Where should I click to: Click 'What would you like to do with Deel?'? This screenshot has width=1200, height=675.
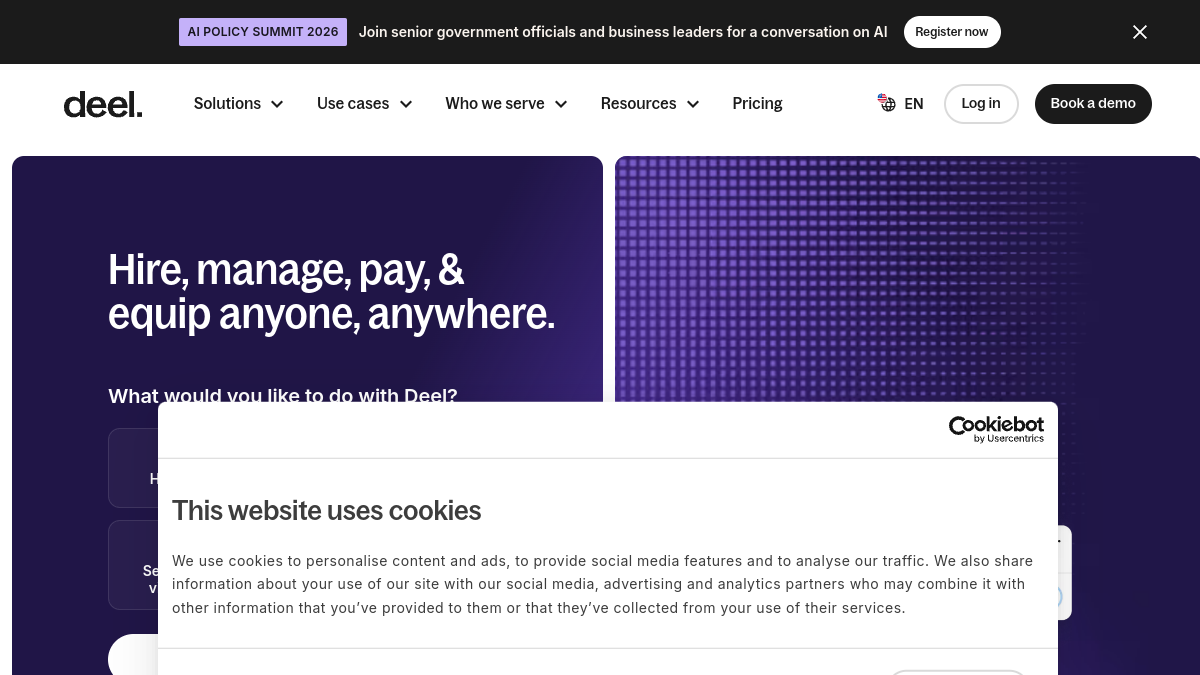pos(283,396)
